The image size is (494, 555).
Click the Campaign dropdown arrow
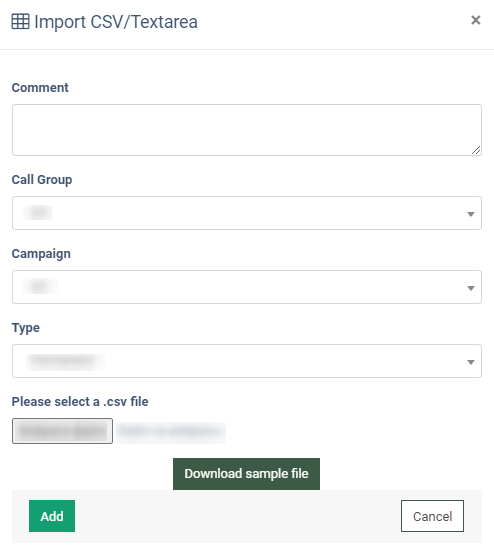(x=471, y=288)
